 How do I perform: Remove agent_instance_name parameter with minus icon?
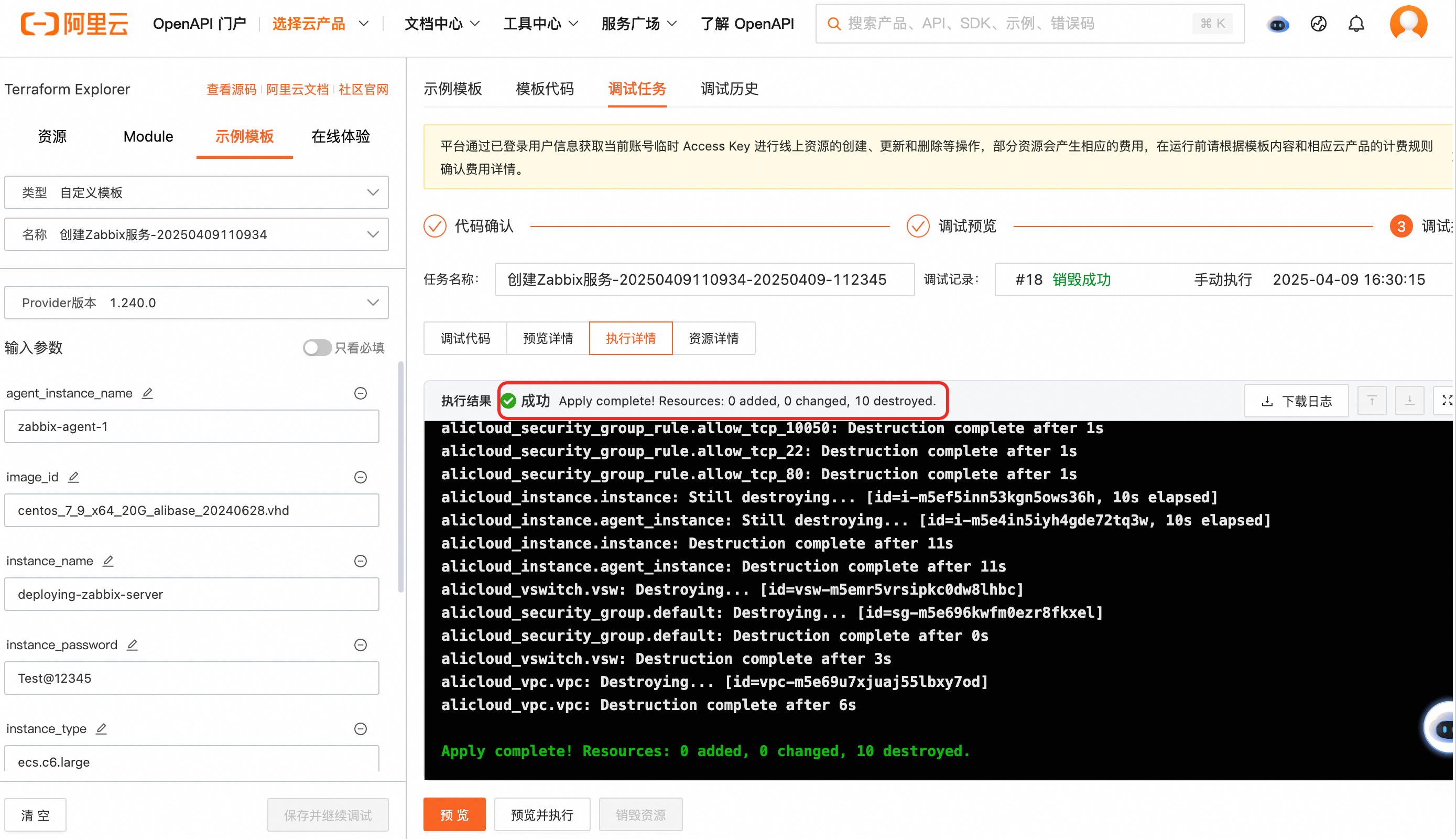(361, 393)
